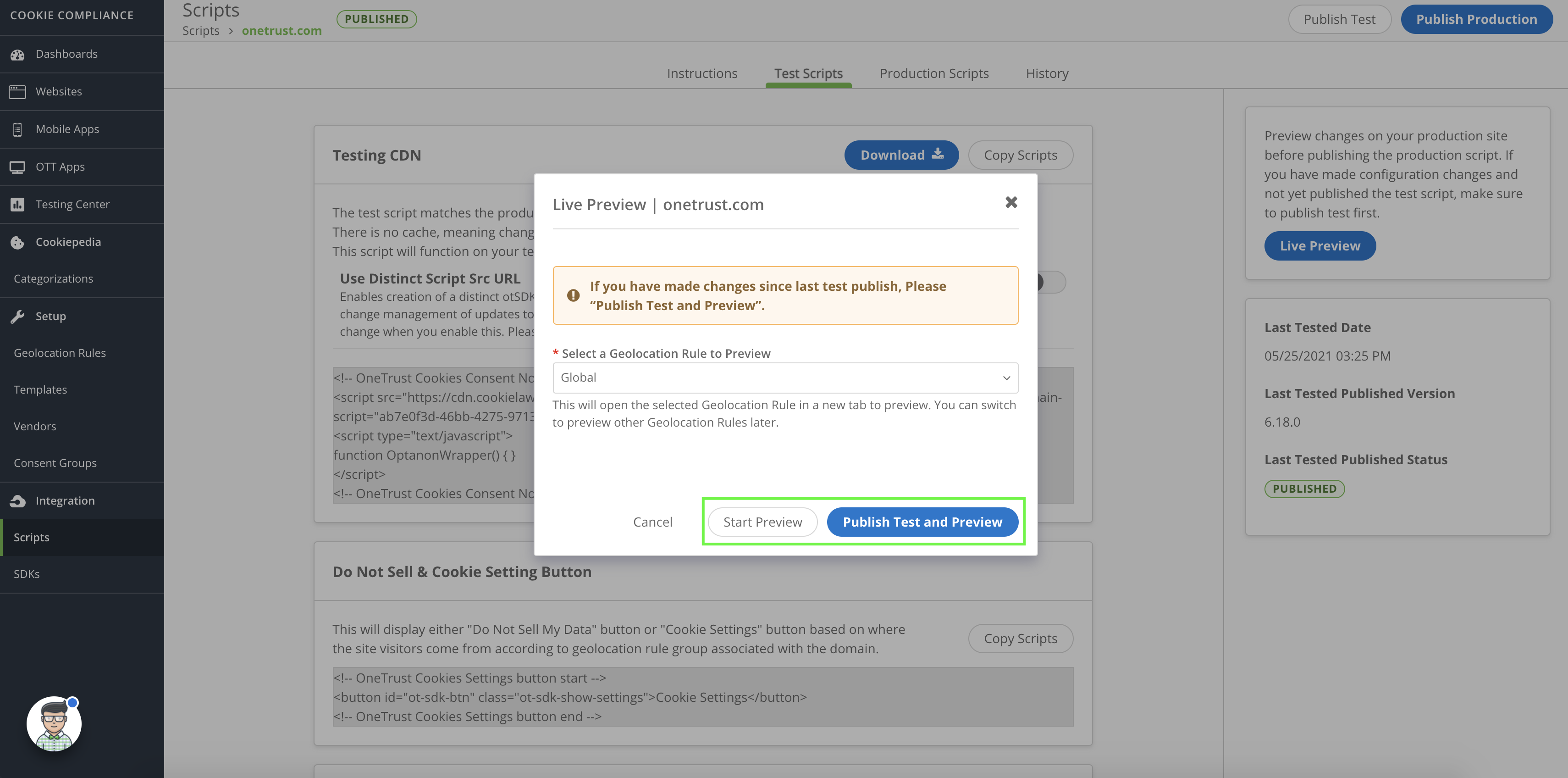The width and height of the screenshot is (1568, 778).
Task: Click the Dashboards gauge icon in sidebar
Action: [18, 54]
